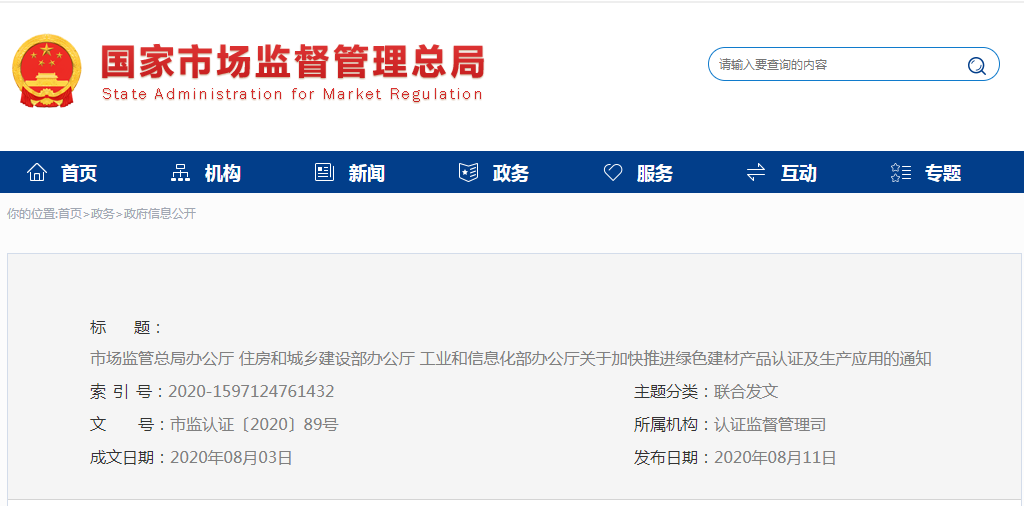Click the 你的位置 breadcrumb label

(x=32, y=213)
